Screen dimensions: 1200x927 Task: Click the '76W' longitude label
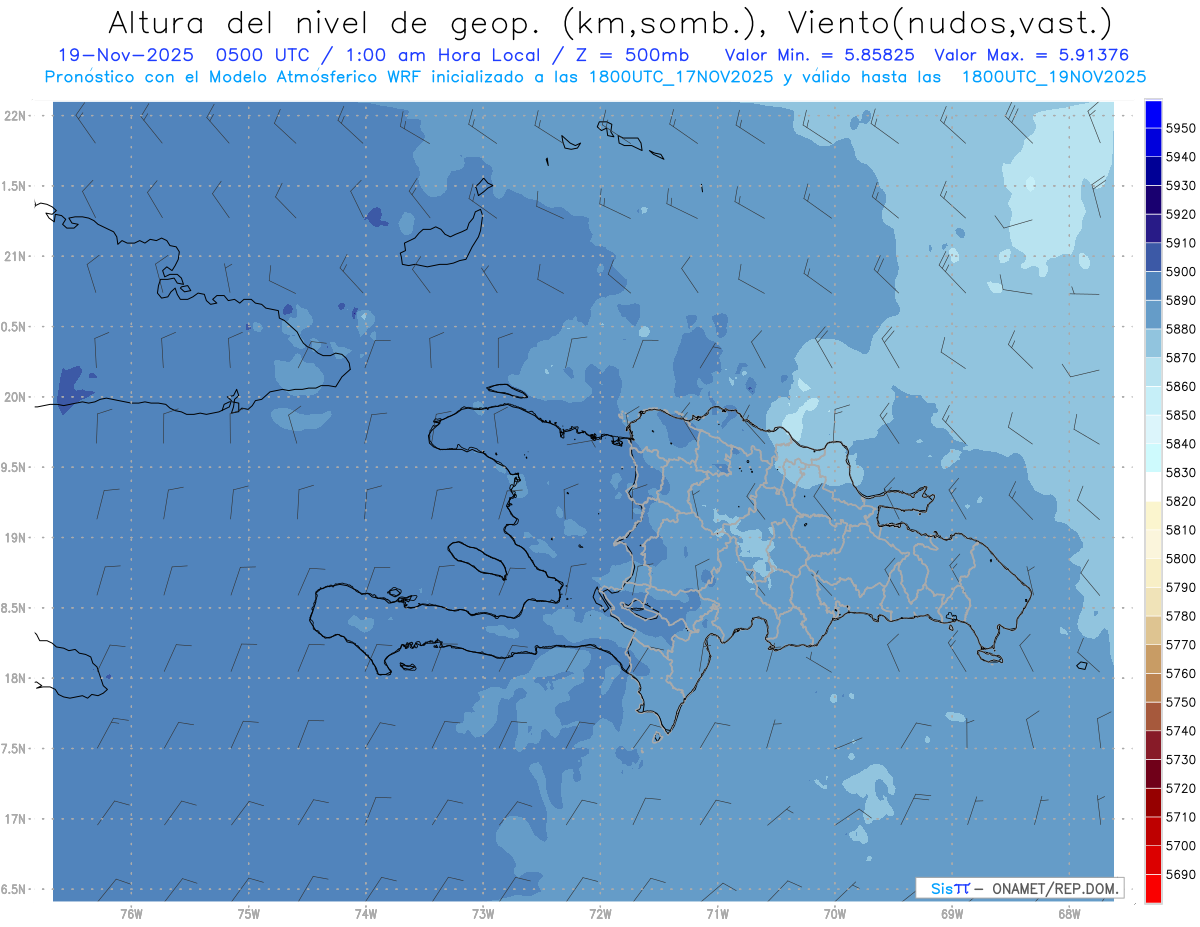(131, 913)
